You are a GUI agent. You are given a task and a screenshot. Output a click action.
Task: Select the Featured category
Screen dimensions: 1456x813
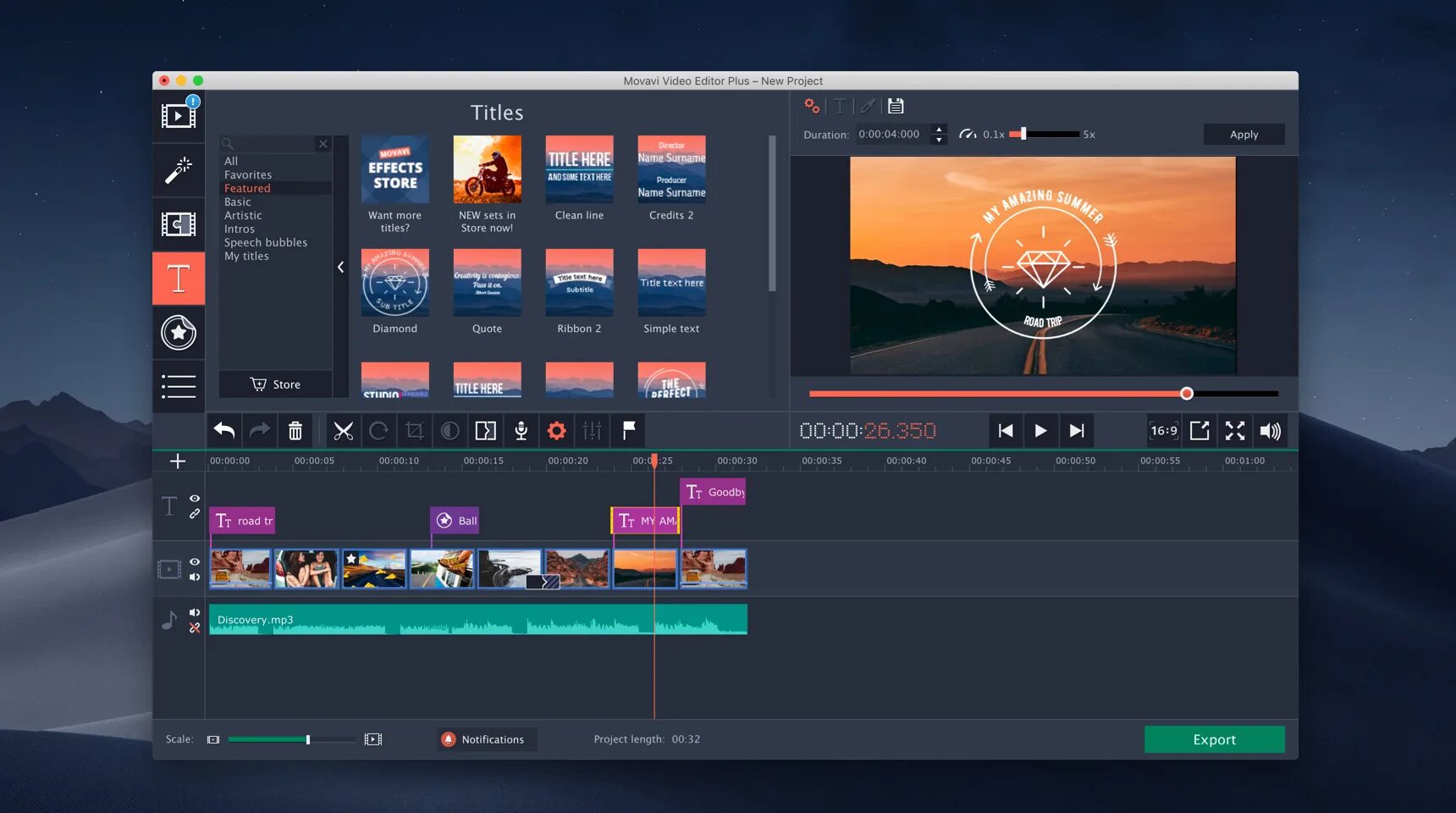247,188
